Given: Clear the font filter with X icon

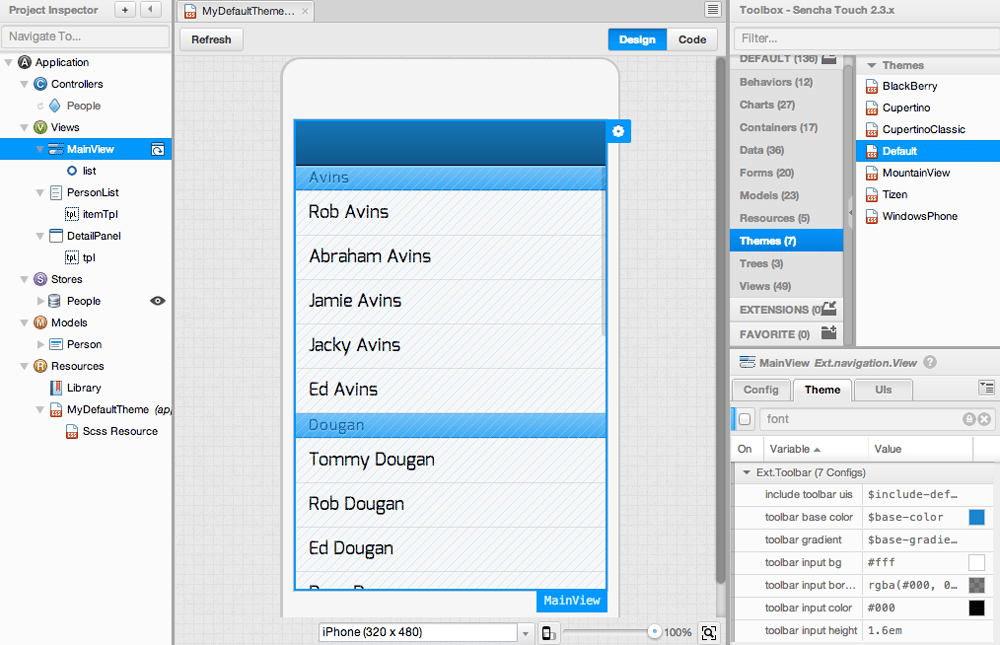Looking at the screenshot, I should pyautogui.click(x=985, y=419).
